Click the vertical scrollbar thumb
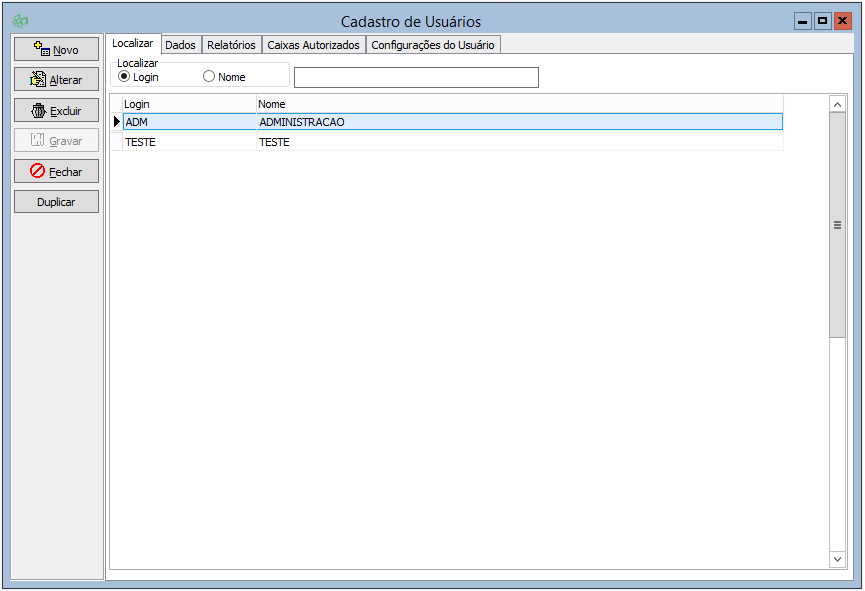Viewport: 865px width, 591px height. point(837,225)
